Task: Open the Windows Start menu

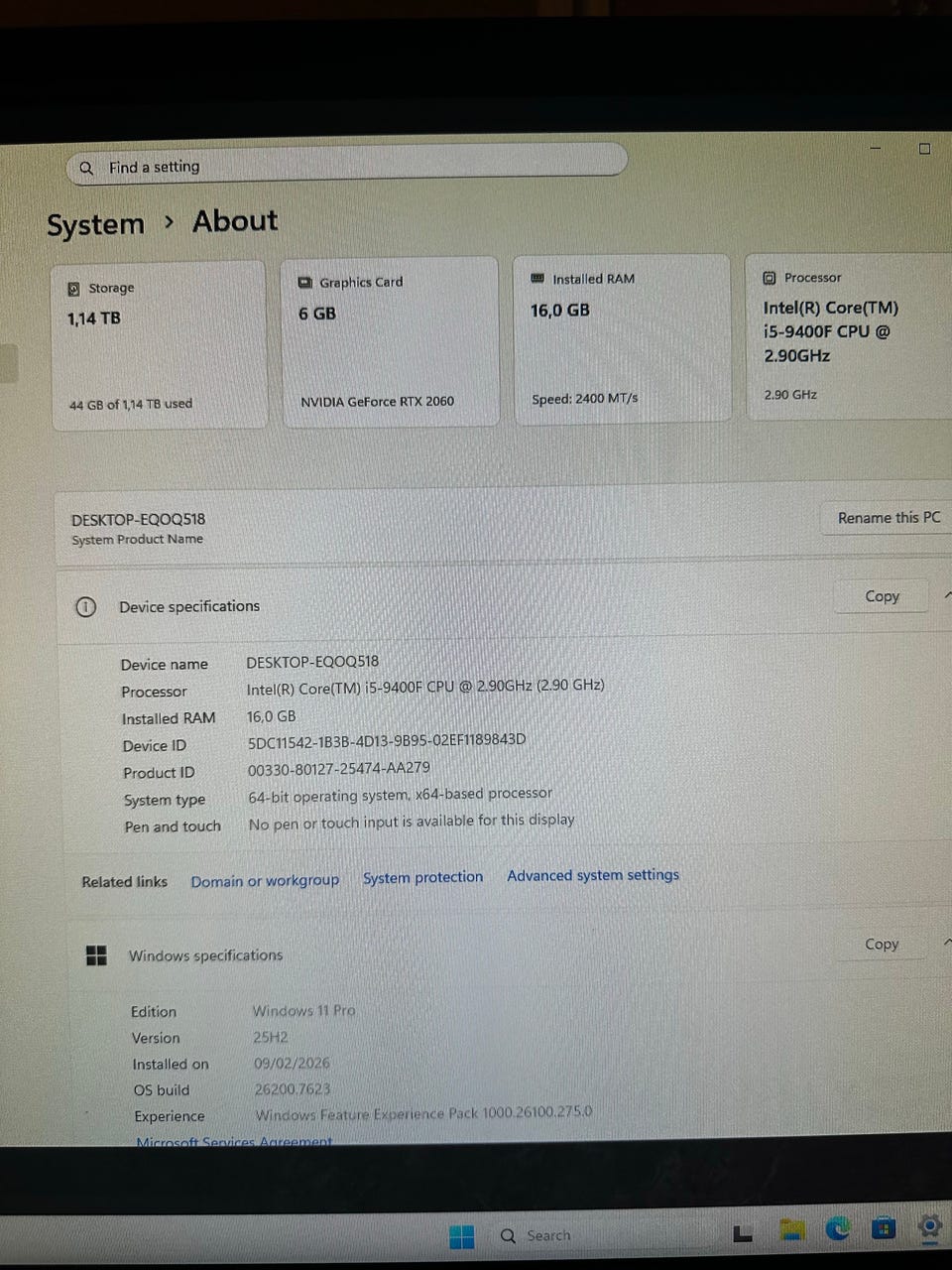Action: [x=461, y=1236]
